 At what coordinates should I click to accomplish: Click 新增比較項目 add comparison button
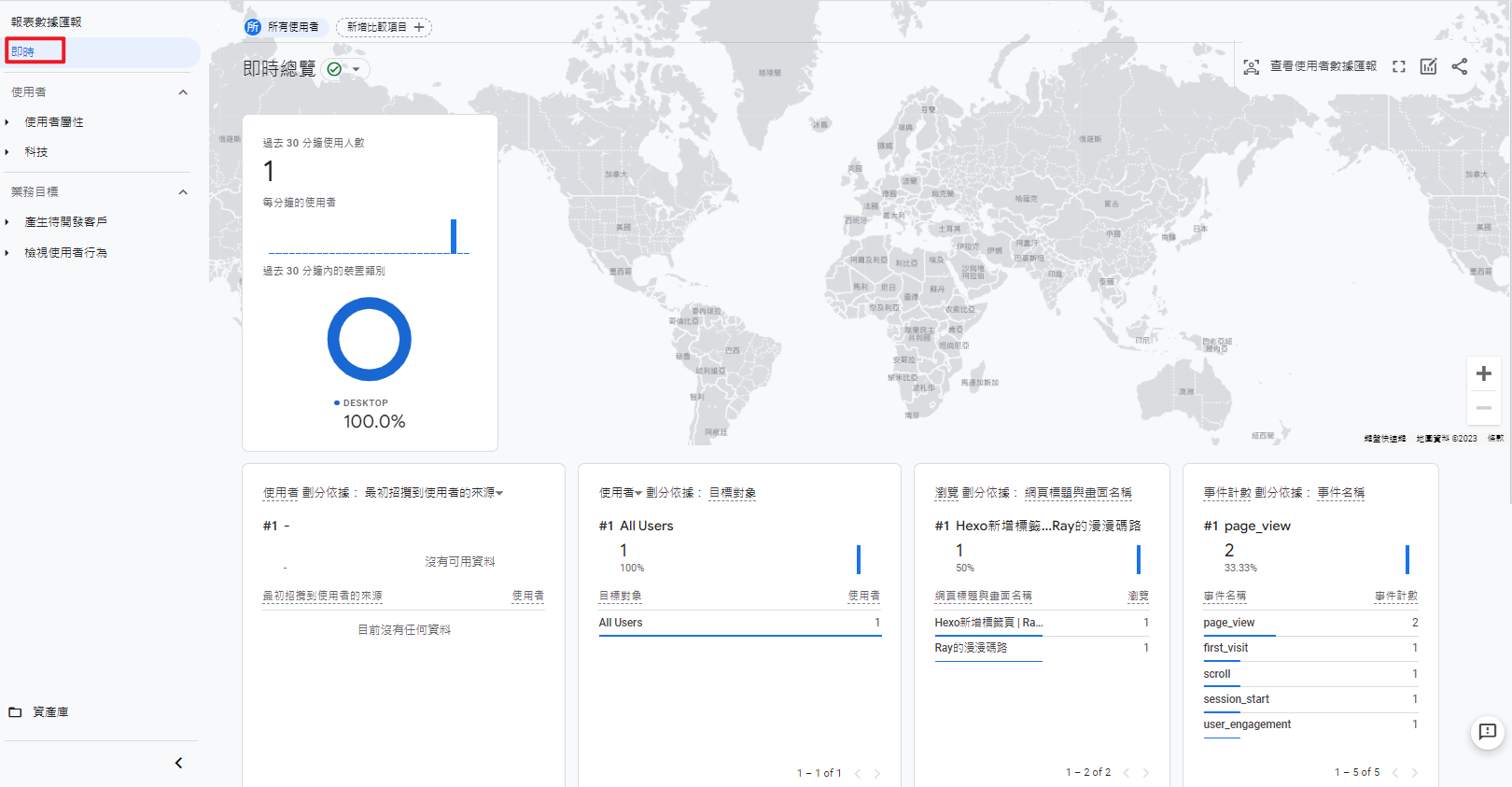(x=385, y=27)
